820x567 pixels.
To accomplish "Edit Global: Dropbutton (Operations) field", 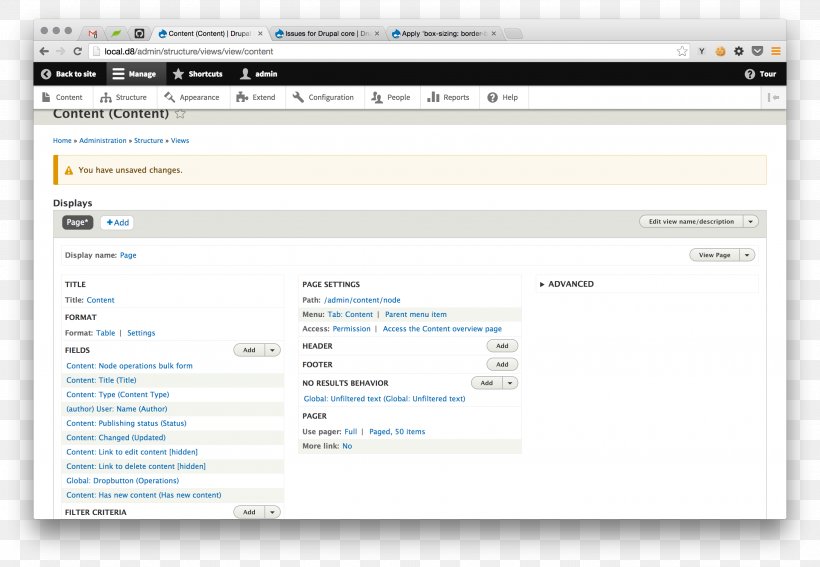I will 122,480.
